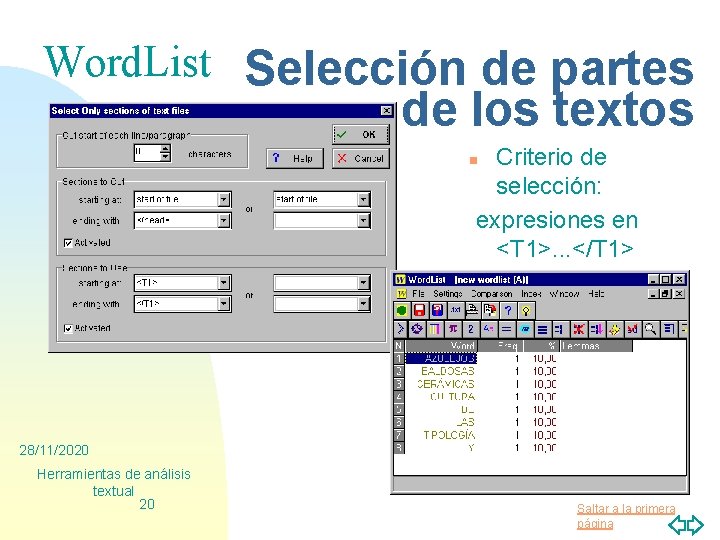Confirm with the OK button
Screen dimensions: 720x540
(361, 135)
